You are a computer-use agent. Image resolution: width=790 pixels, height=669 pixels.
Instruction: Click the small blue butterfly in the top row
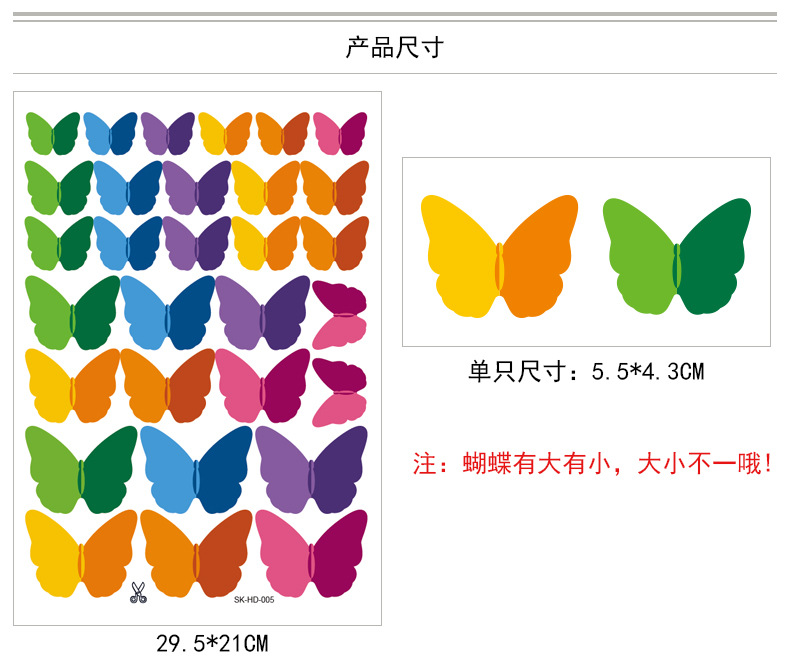pyautogui.click(x=110, y=133)
